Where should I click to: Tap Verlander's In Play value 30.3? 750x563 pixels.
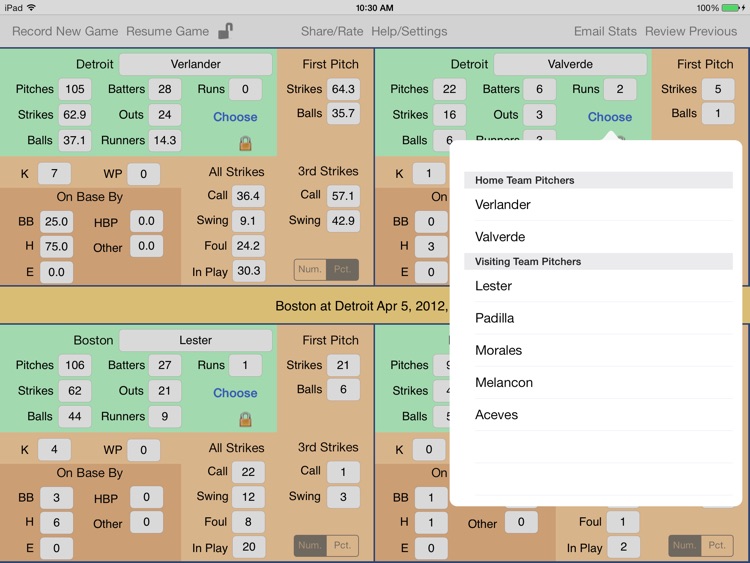point(249,271)
